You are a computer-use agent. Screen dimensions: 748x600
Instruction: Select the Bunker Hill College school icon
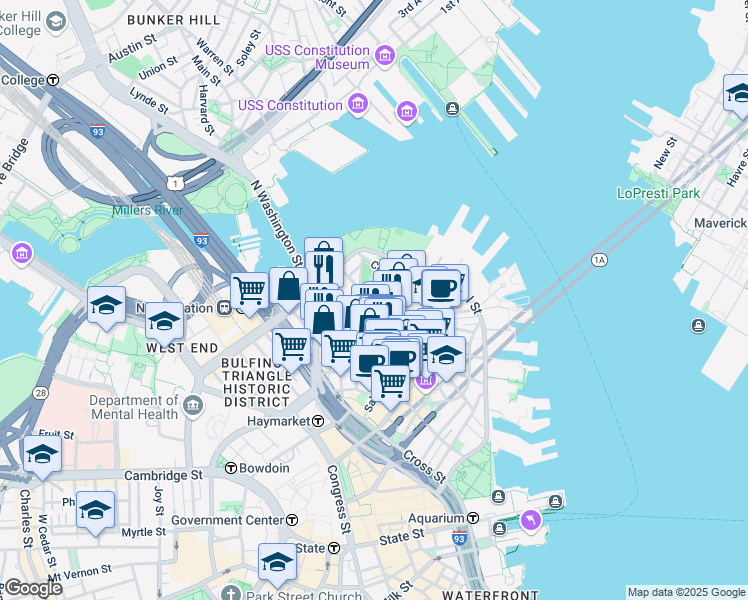(x=56, y=21)
